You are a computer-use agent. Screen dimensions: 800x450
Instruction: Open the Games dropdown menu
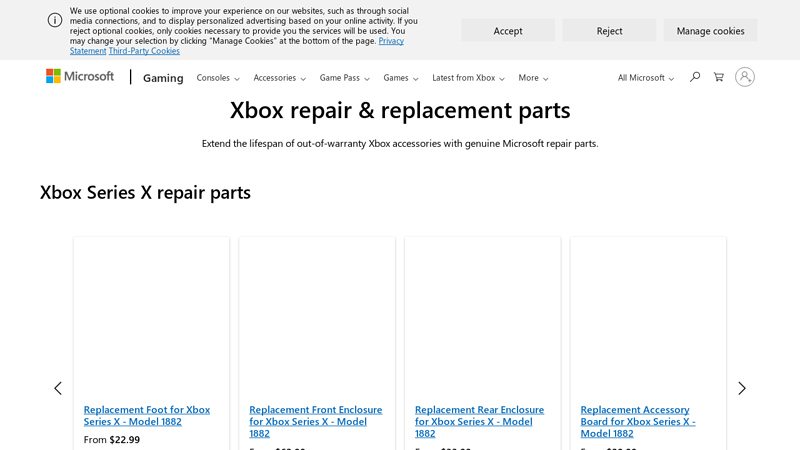click(x=401, y=78)
